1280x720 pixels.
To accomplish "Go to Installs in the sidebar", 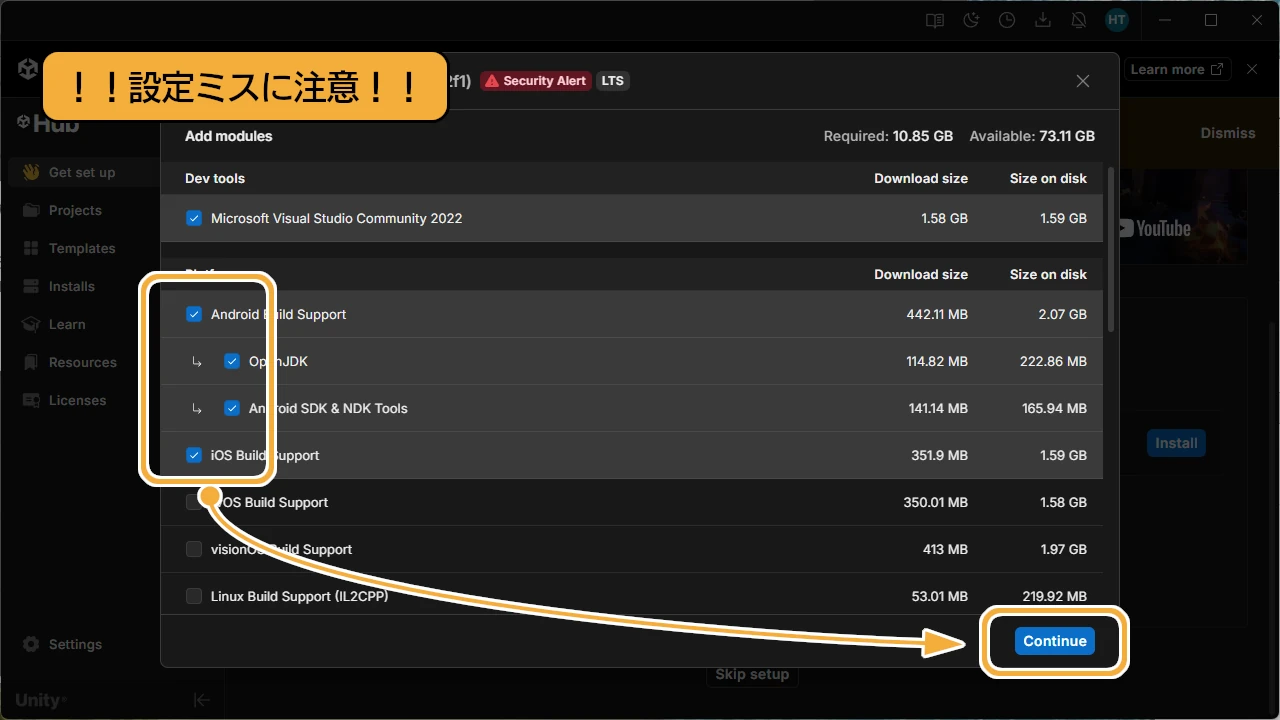I will click(72, 286).
